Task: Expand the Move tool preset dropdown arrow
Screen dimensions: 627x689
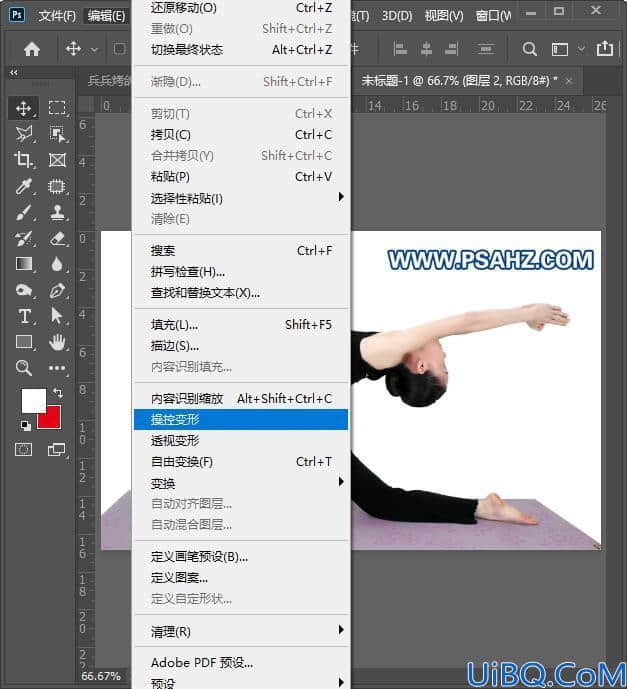Action: click(x=94, y=50)
